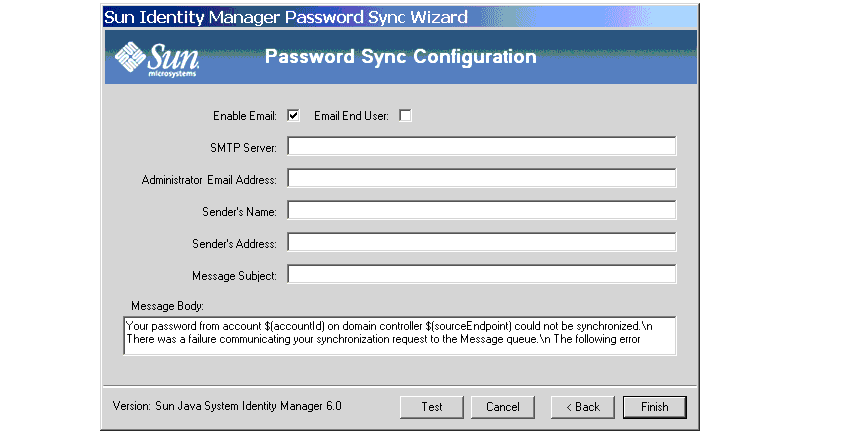Click the Email End User label

tap(351, 116)
